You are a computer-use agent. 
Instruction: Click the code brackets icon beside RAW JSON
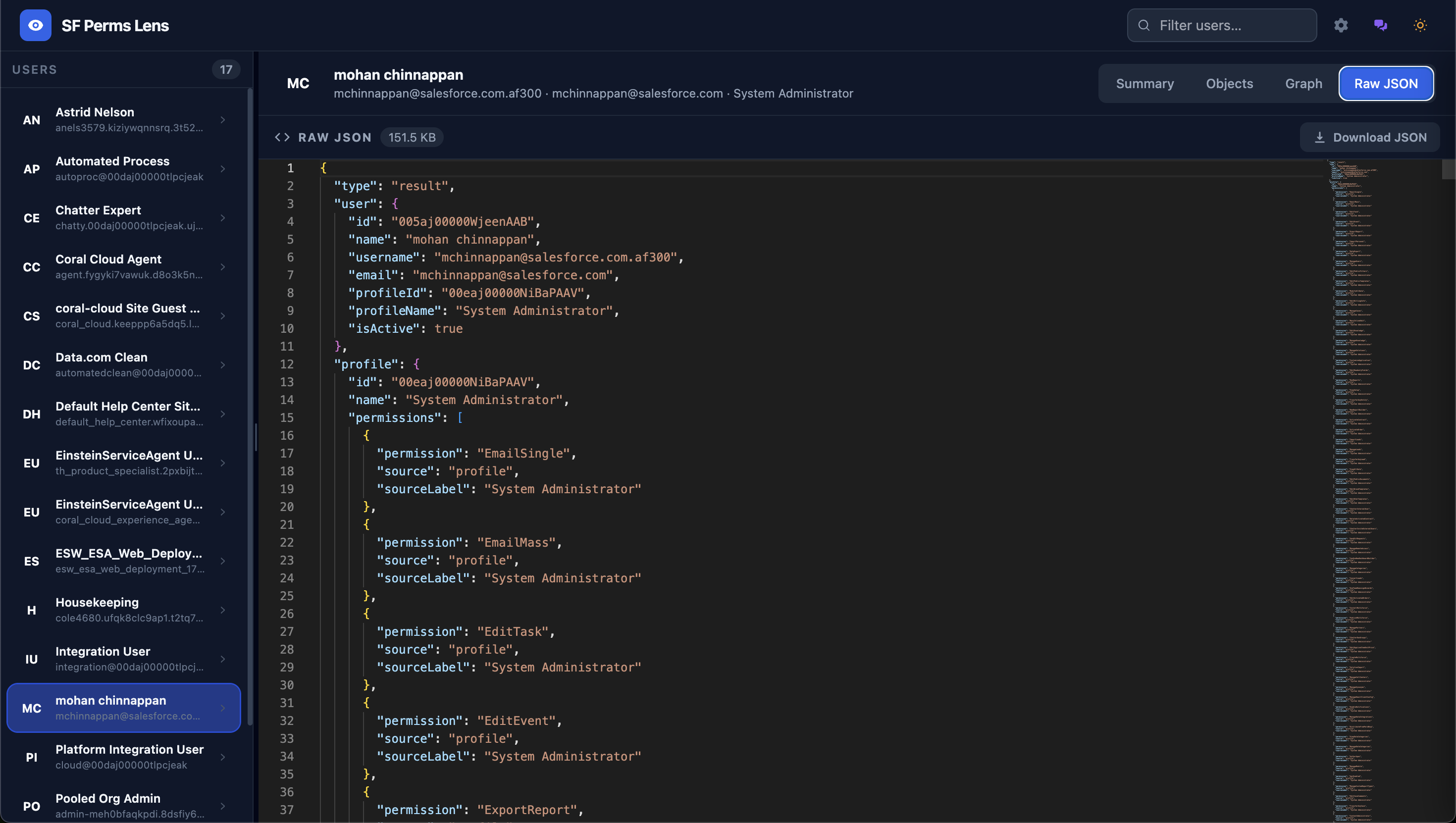(x=282, y=137)
